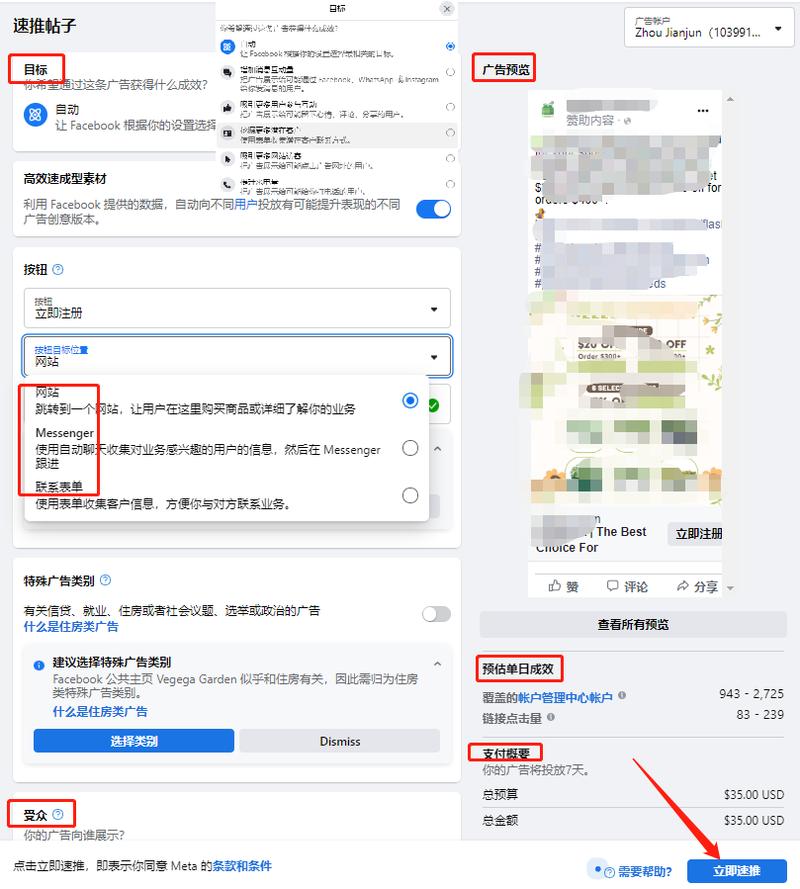Screen dimensions: 800x889
Task: Click the help icon beside 需要帮助?
Action: click(609, 872)
